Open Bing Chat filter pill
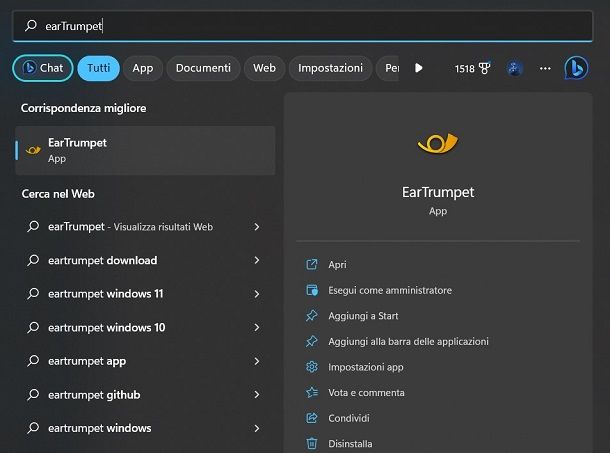610x453 pixels. coord(43,68)
